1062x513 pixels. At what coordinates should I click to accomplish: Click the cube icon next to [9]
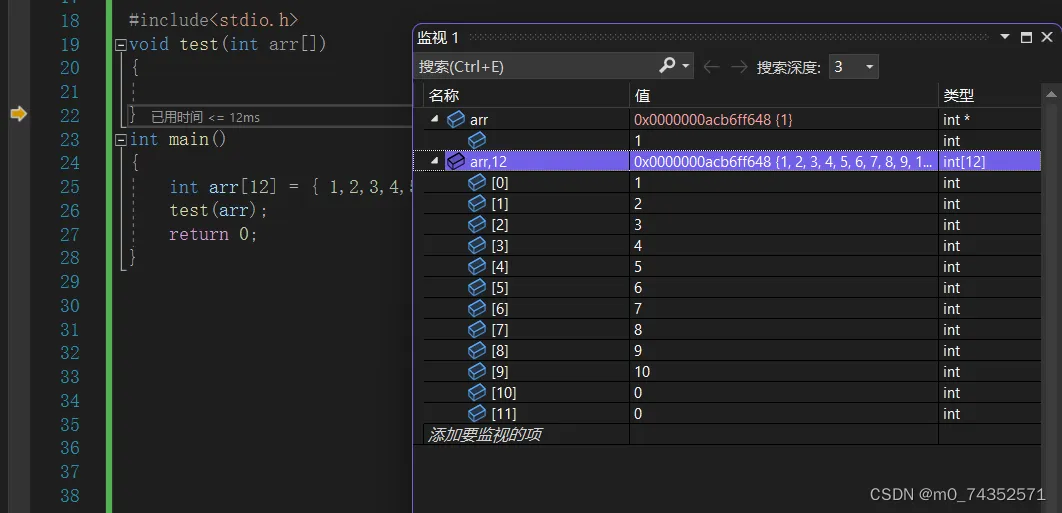[x=477, y=371]
